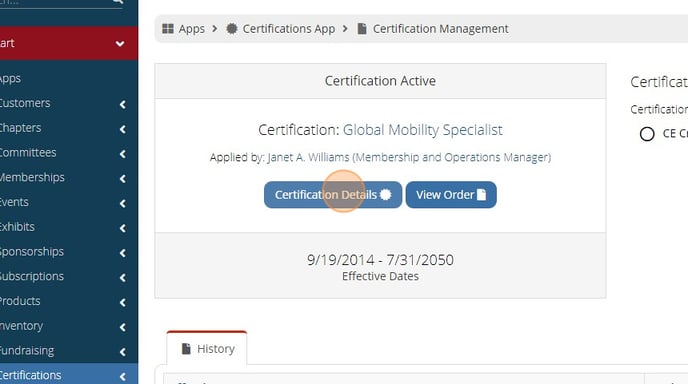This screenshot has height=384, width=688.
Task: Expand Inventory submenu chevron
Action: click(122, 327)
